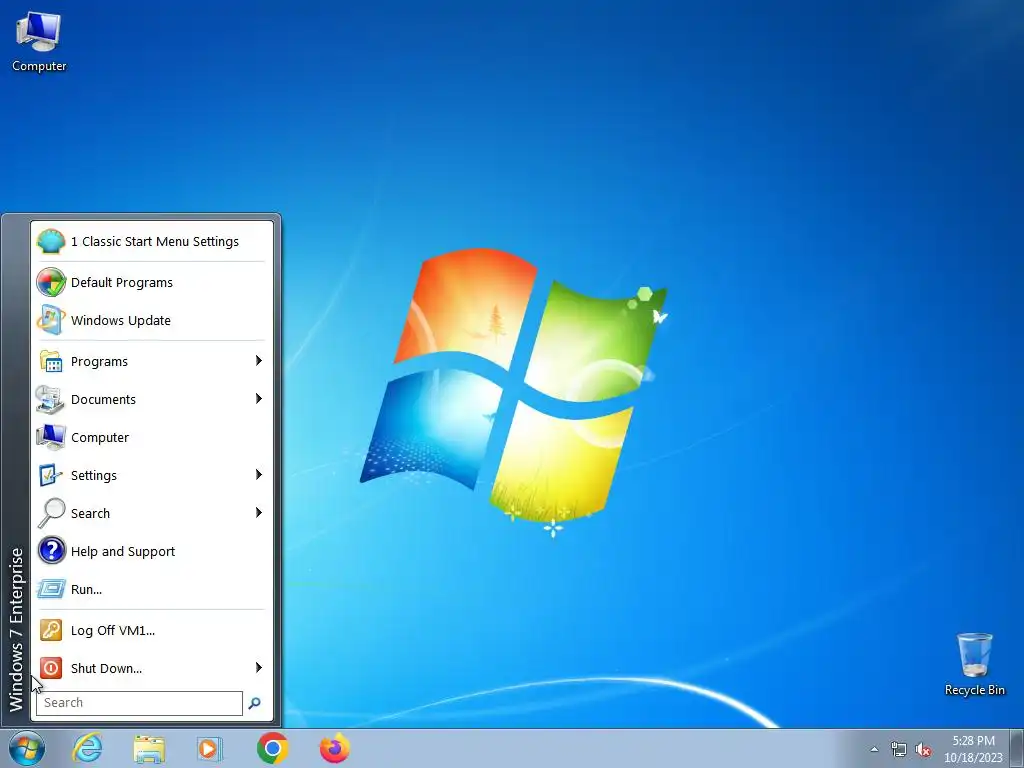Launch Google Chrome from the taskbar
Screen dimensions: 1024x768
(x=272, y=748)
